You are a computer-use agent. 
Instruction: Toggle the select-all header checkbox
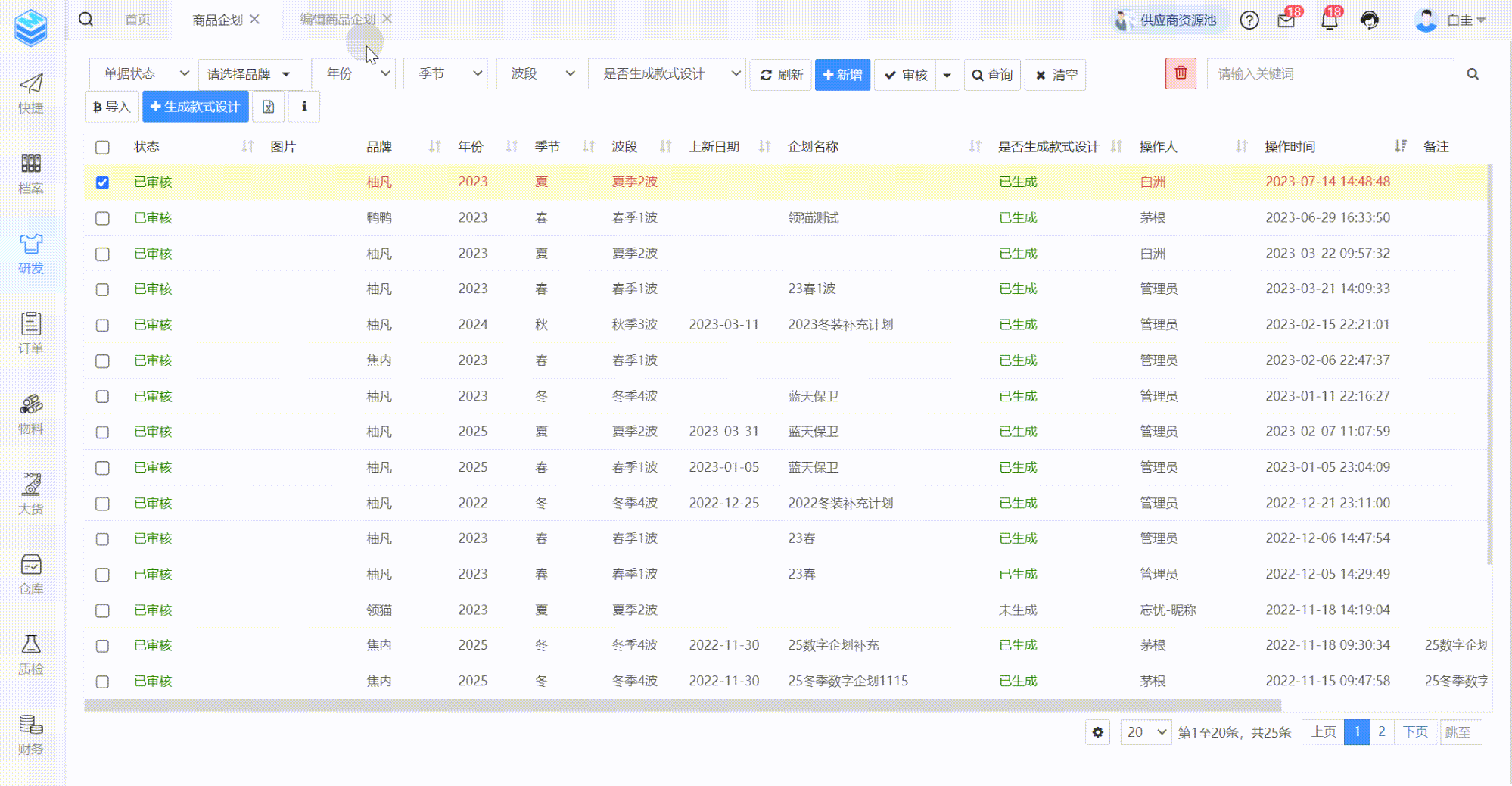click(103, 148)
